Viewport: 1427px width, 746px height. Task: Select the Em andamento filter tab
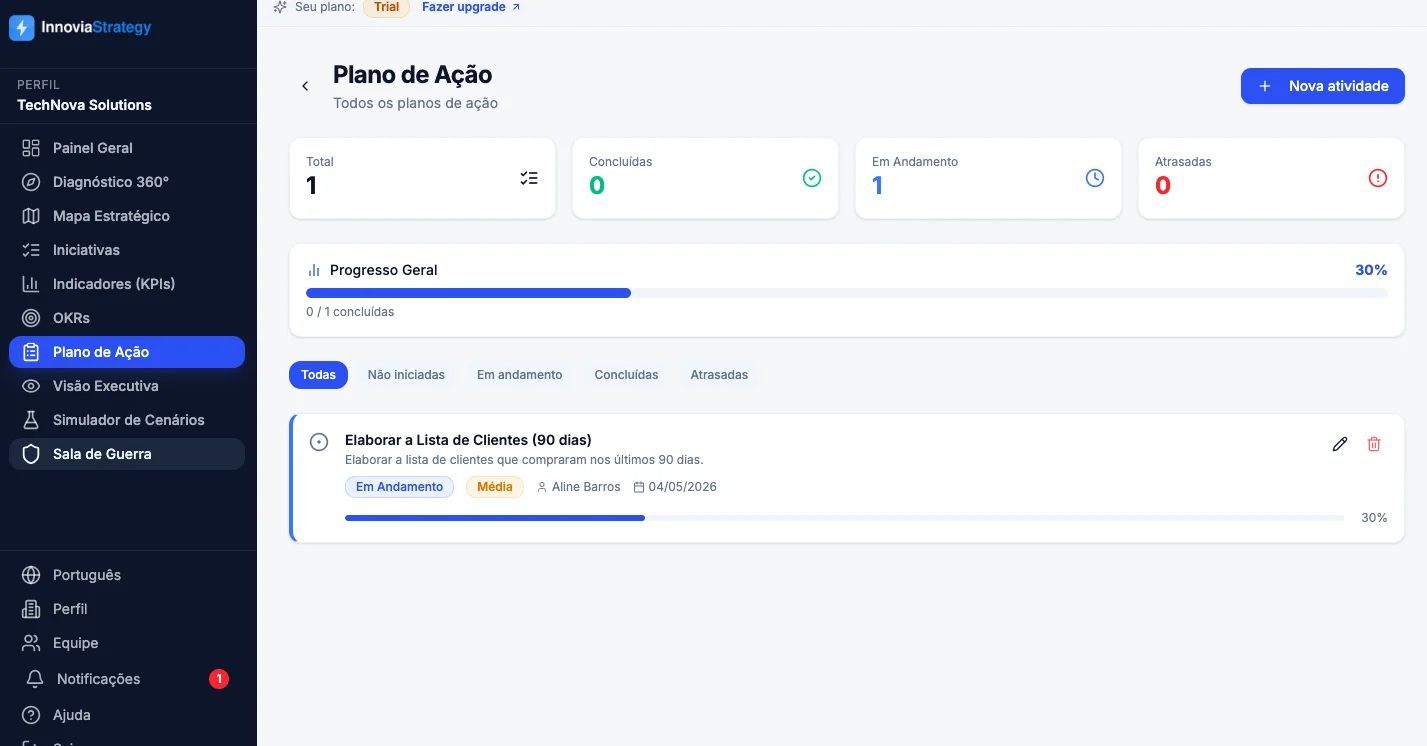[x=520, y=375]
